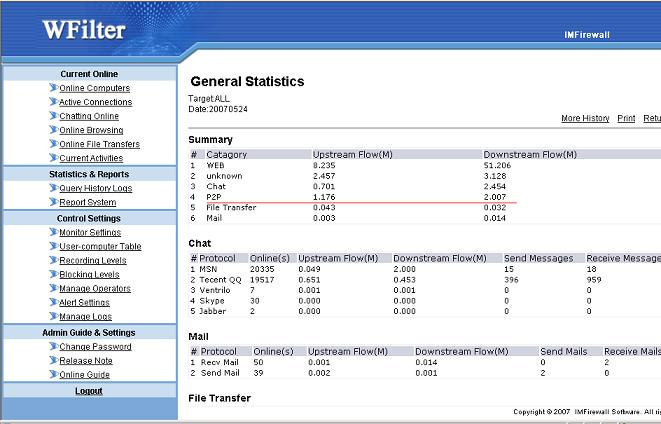Click Send Mail row in Mail table
Image resolution: width=661 pixels, height=424 pixels.
425,373
